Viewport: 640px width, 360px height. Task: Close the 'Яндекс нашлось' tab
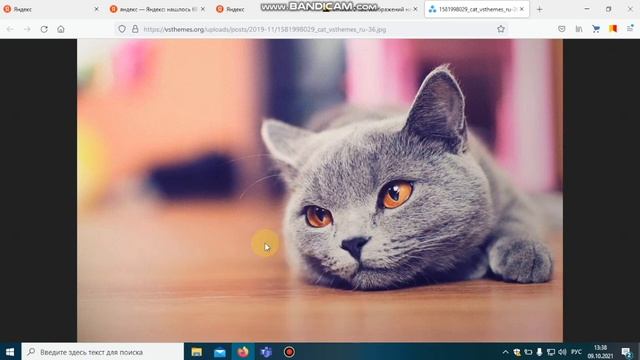pos(203,9)
